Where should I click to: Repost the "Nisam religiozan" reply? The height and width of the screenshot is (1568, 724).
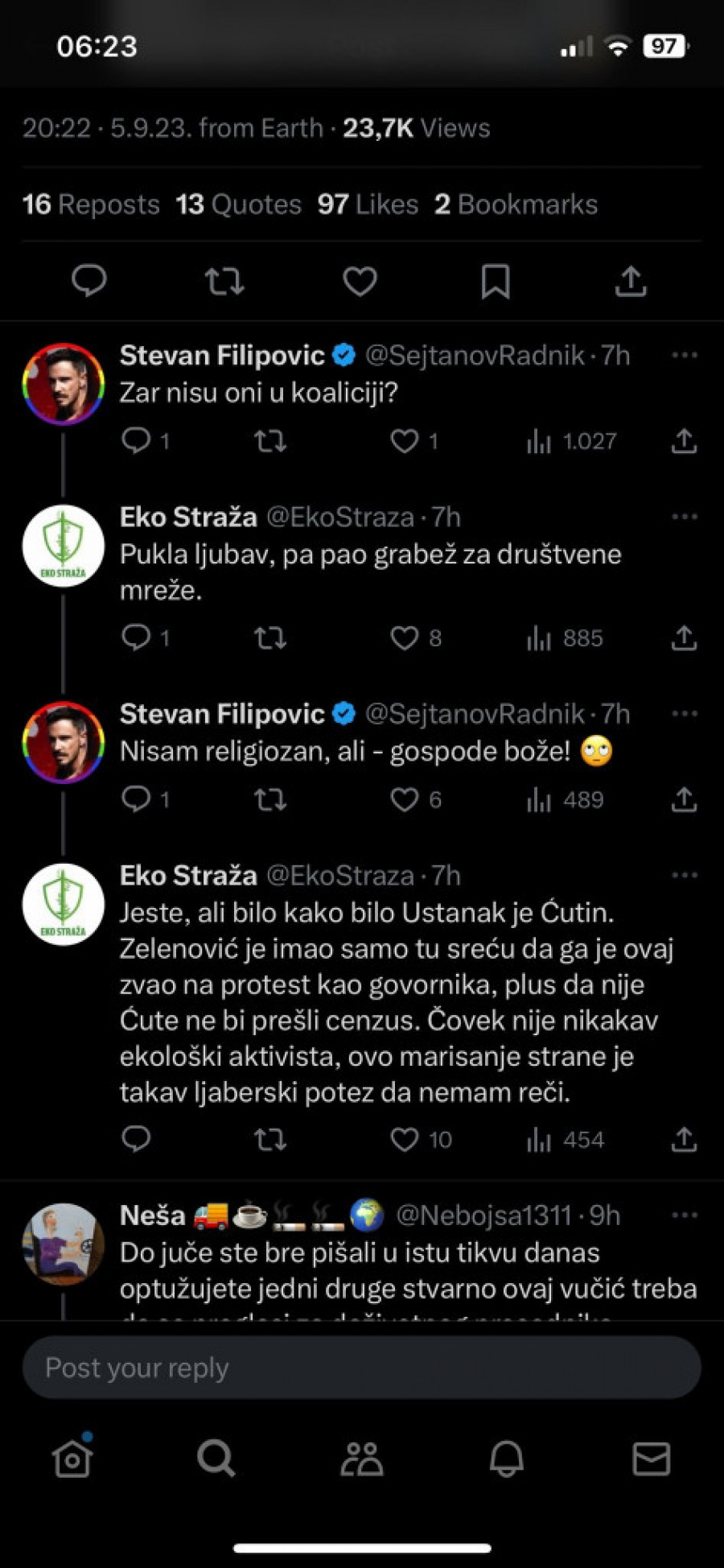coord(270,799)
